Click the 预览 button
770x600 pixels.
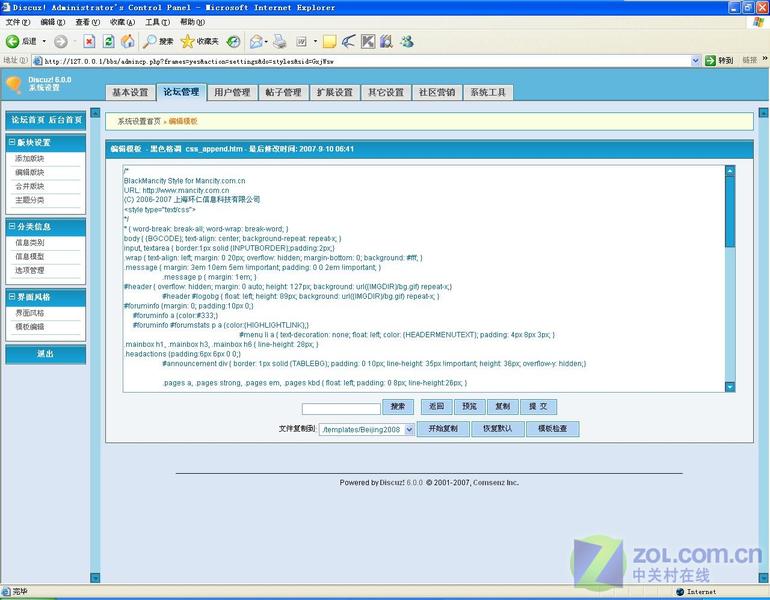(469, 407)
